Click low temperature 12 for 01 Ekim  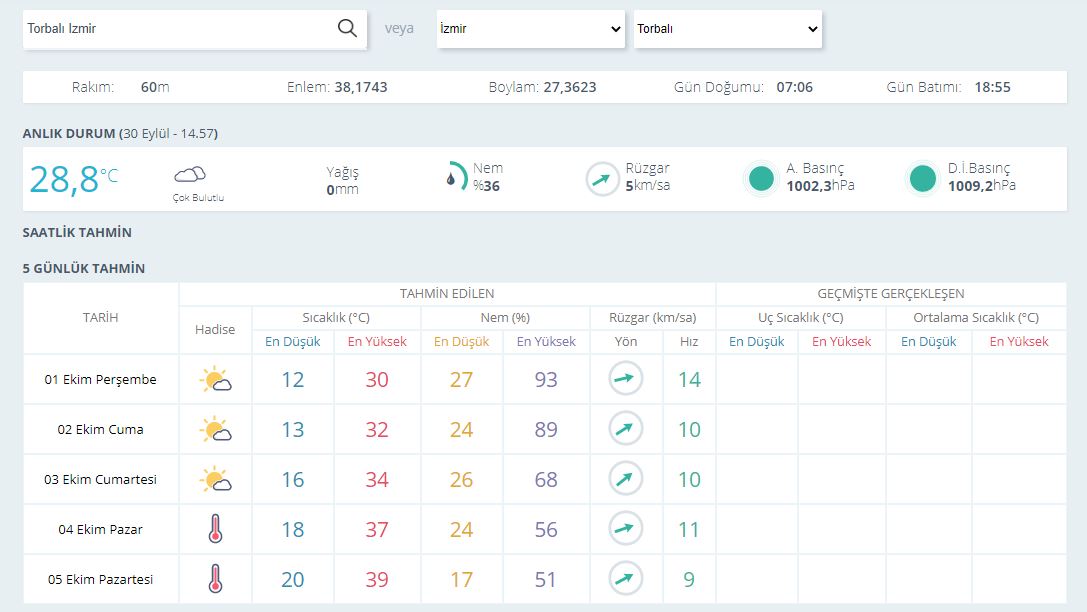click(293, 380)
